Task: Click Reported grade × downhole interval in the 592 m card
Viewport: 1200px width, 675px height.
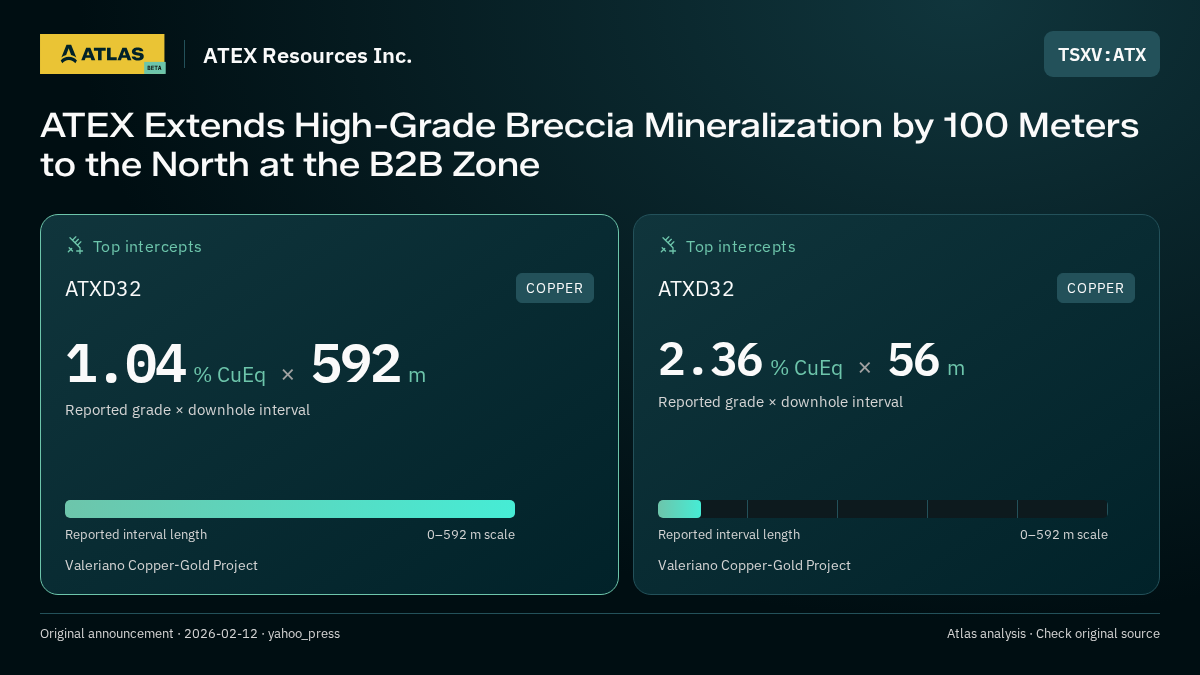Action: (x=187, y=410)
